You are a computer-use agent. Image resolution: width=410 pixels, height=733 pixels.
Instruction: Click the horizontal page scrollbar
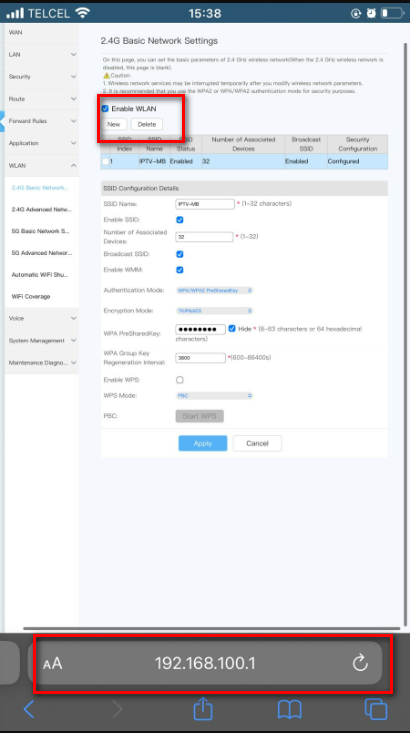click(211, 628)
